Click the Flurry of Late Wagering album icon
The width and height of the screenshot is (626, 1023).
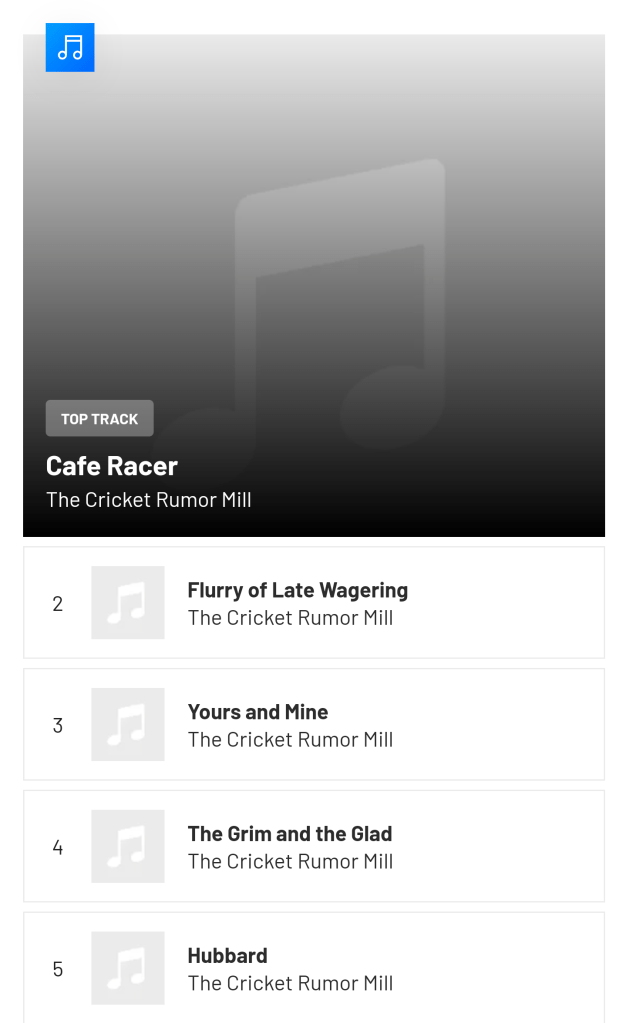128,603
